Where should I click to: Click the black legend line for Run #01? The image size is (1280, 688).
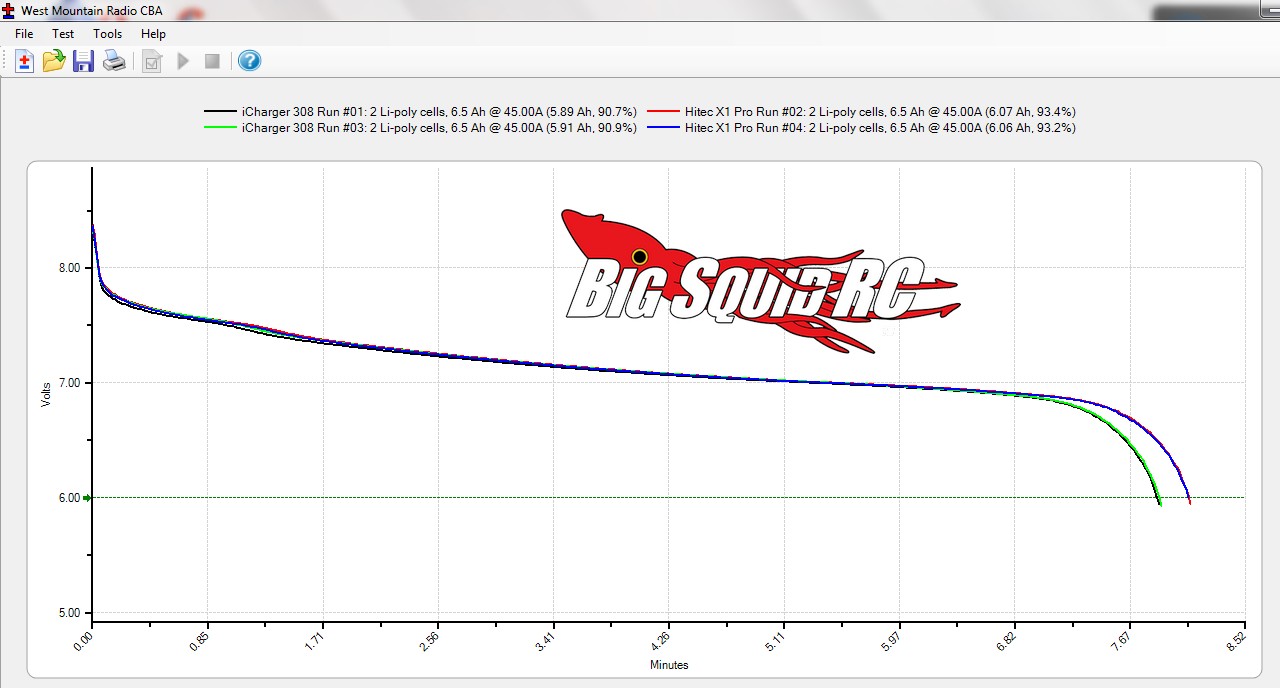(x=219, y=111)
